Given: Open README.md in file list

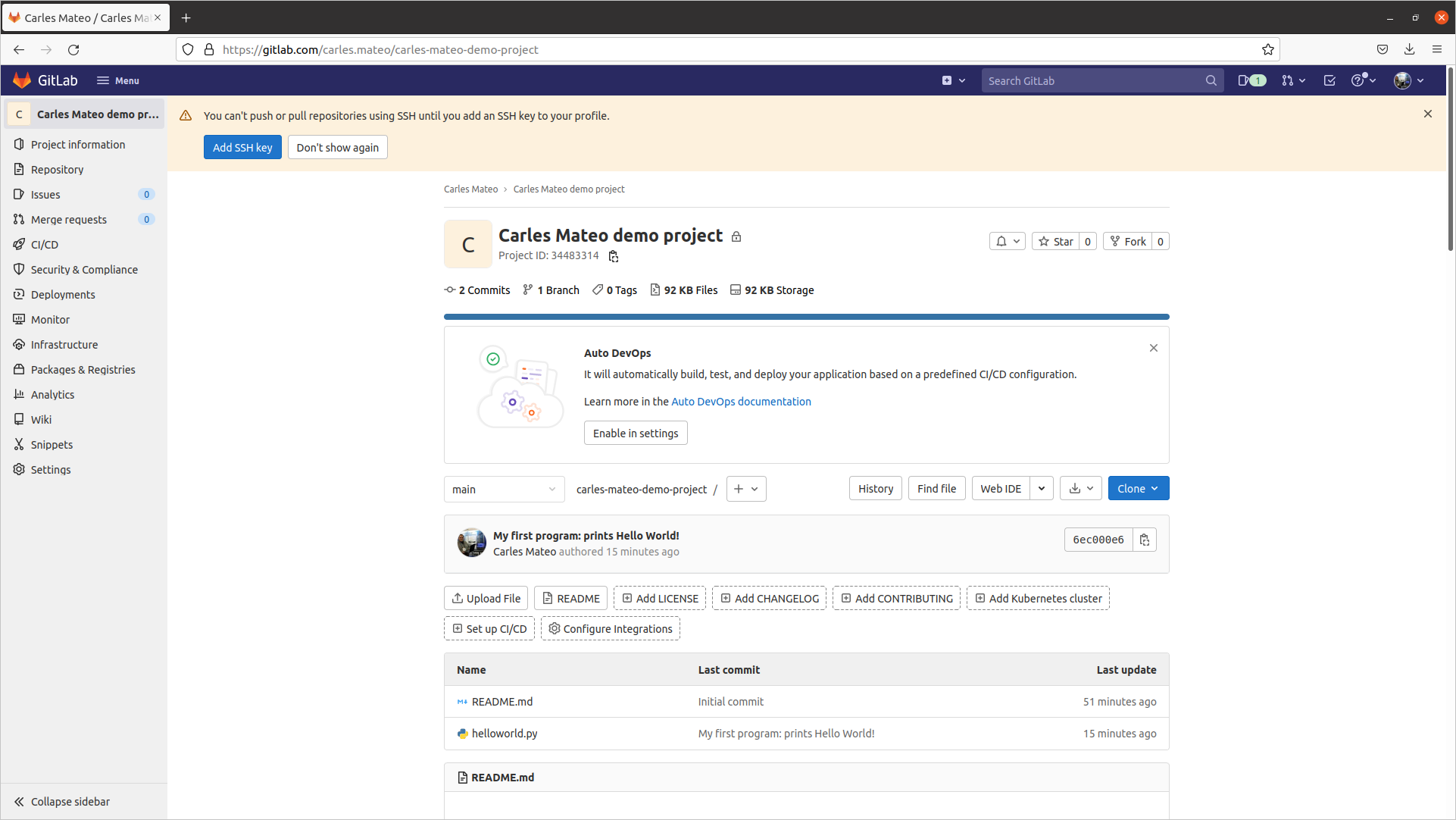Looking at the screenshot, I should pos(502,702).
